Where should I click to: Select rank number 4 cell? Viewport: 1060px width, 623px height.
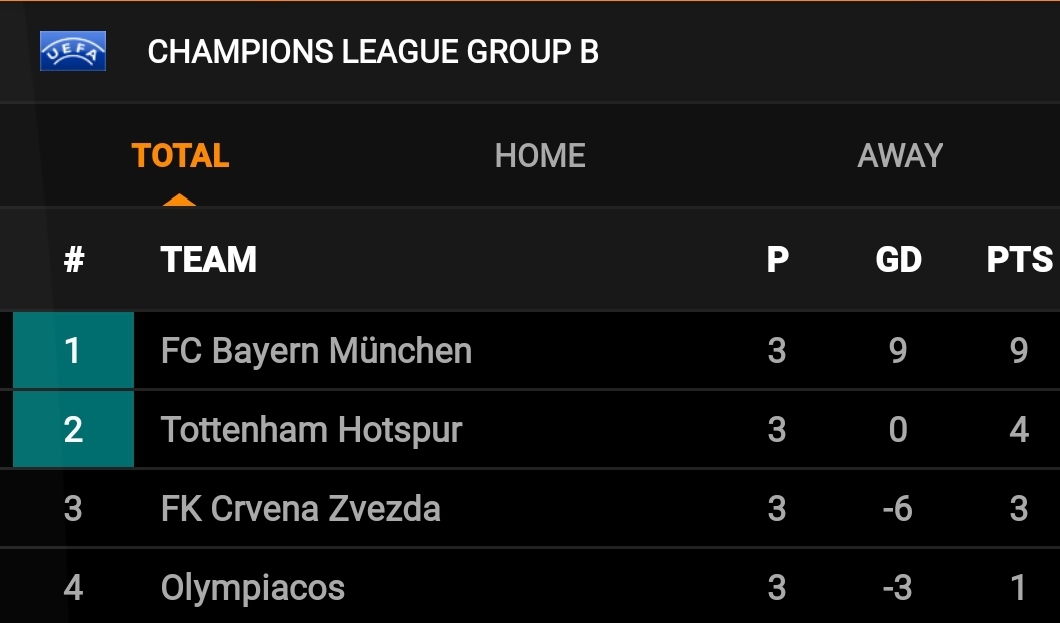click(73, 587)
